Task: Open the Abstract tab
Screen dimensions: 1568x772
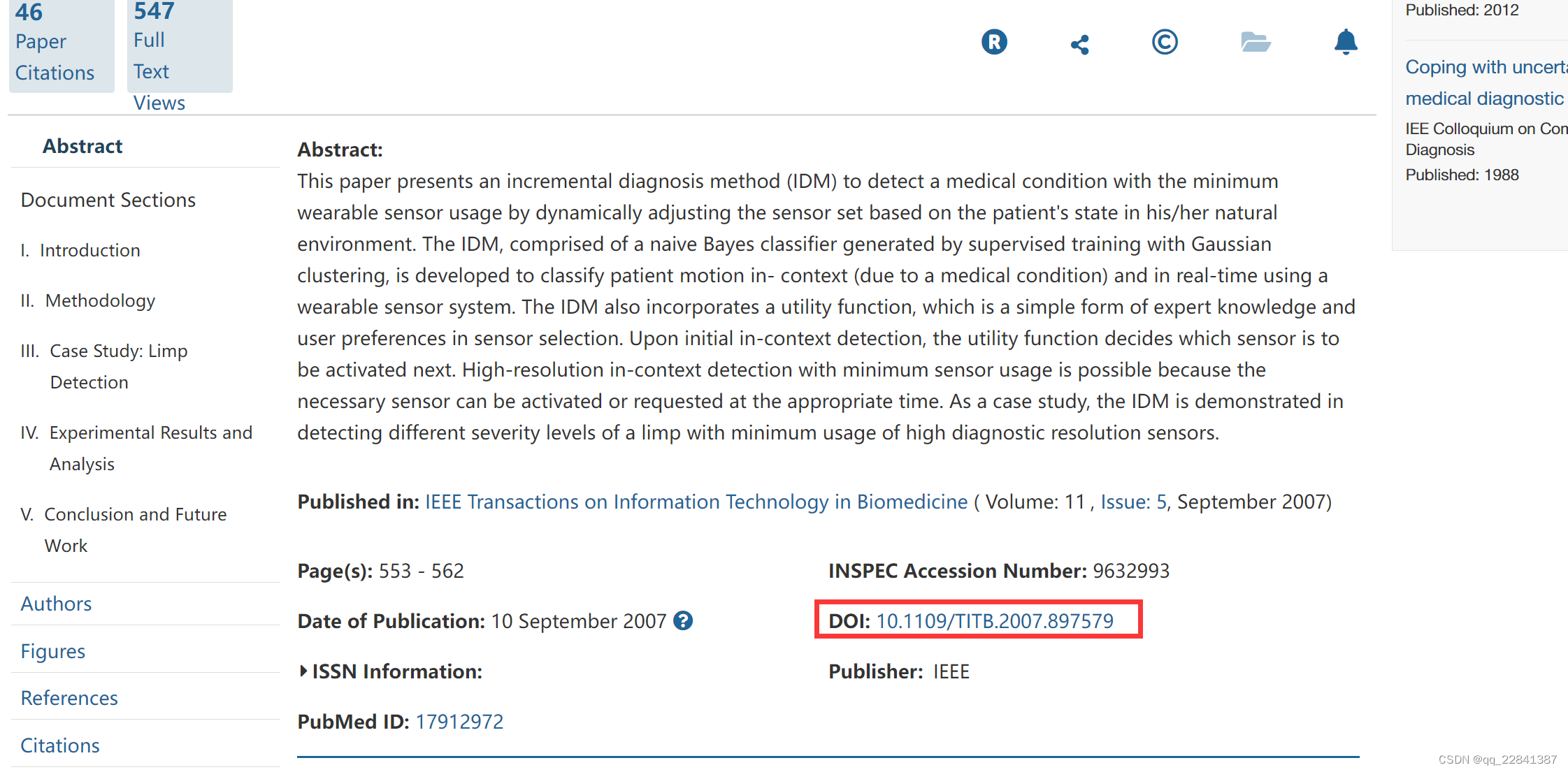Action: click(x=82, y=146)
